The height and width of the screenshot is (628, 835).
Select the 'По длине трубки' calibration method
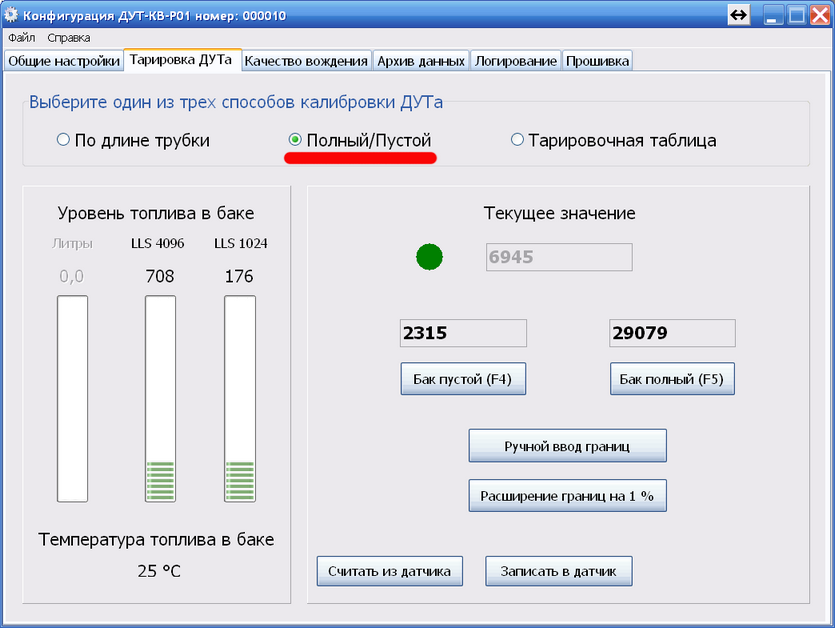tap(133, 141)
